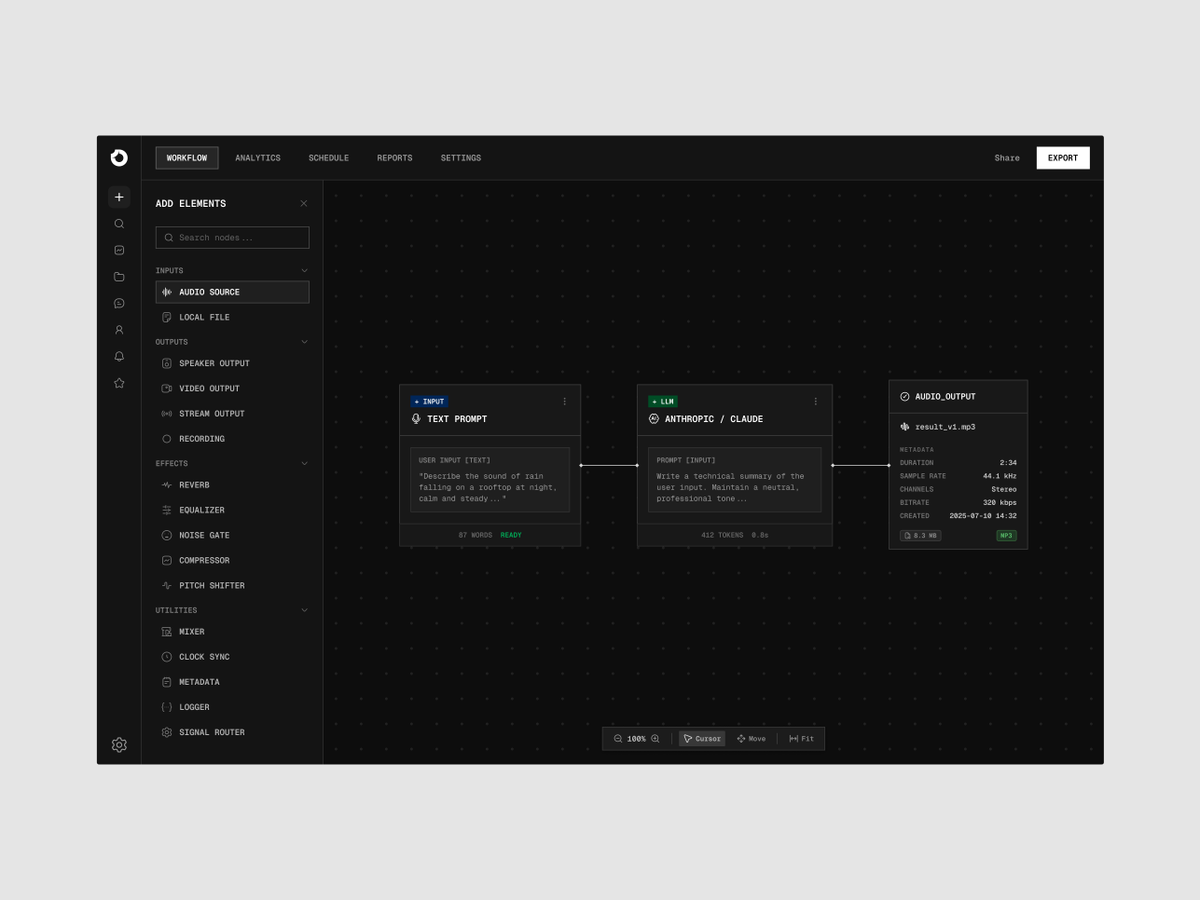This screenshot has height=900, width=1200.
Task: Click the INPUT tag badge
Action: click(x=429, y=402)
